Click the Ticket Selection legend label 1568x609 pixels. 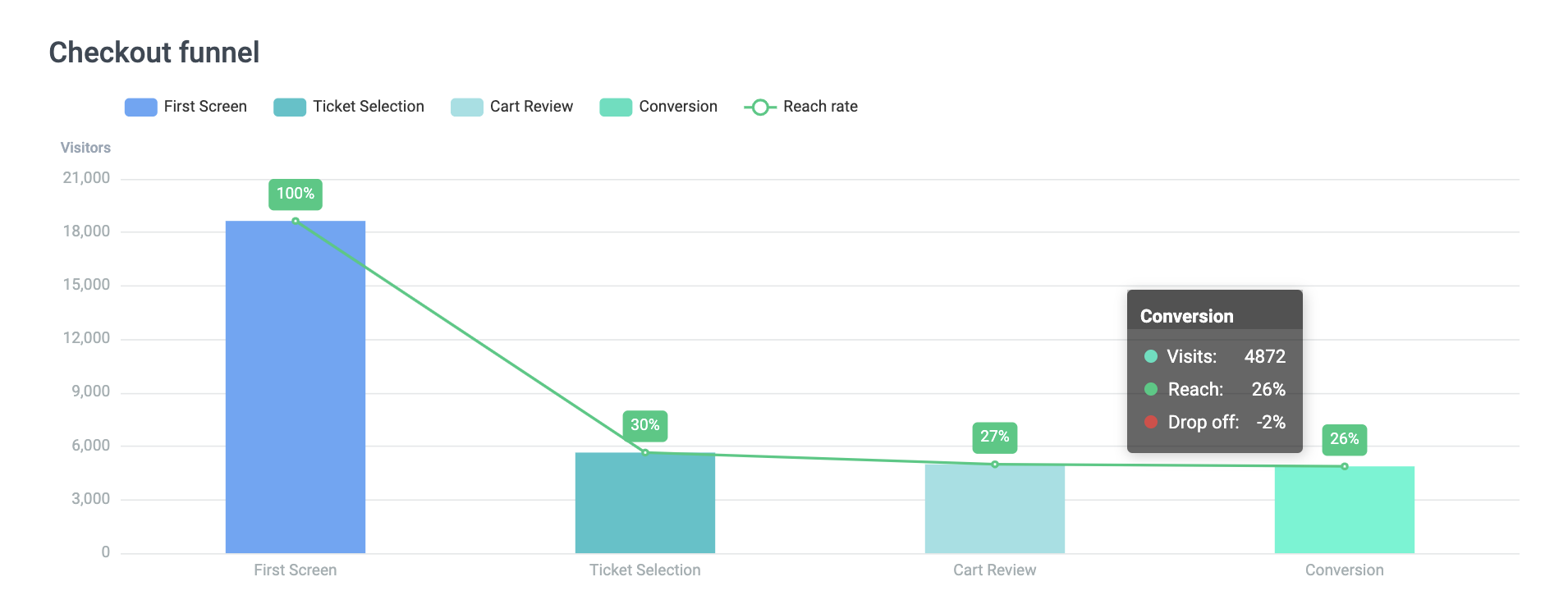(368, 107)
